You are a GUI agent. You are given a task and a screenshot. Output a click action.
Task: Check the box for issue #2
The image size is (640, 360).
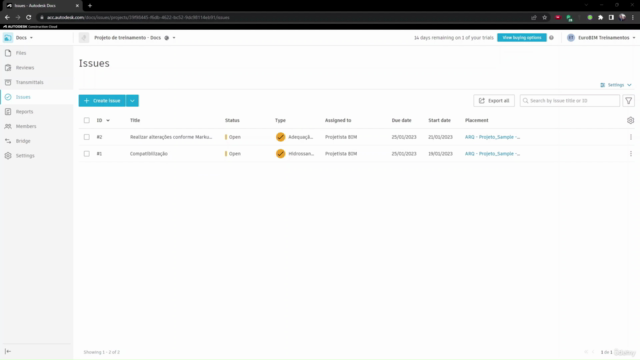(x=87, y=137)
